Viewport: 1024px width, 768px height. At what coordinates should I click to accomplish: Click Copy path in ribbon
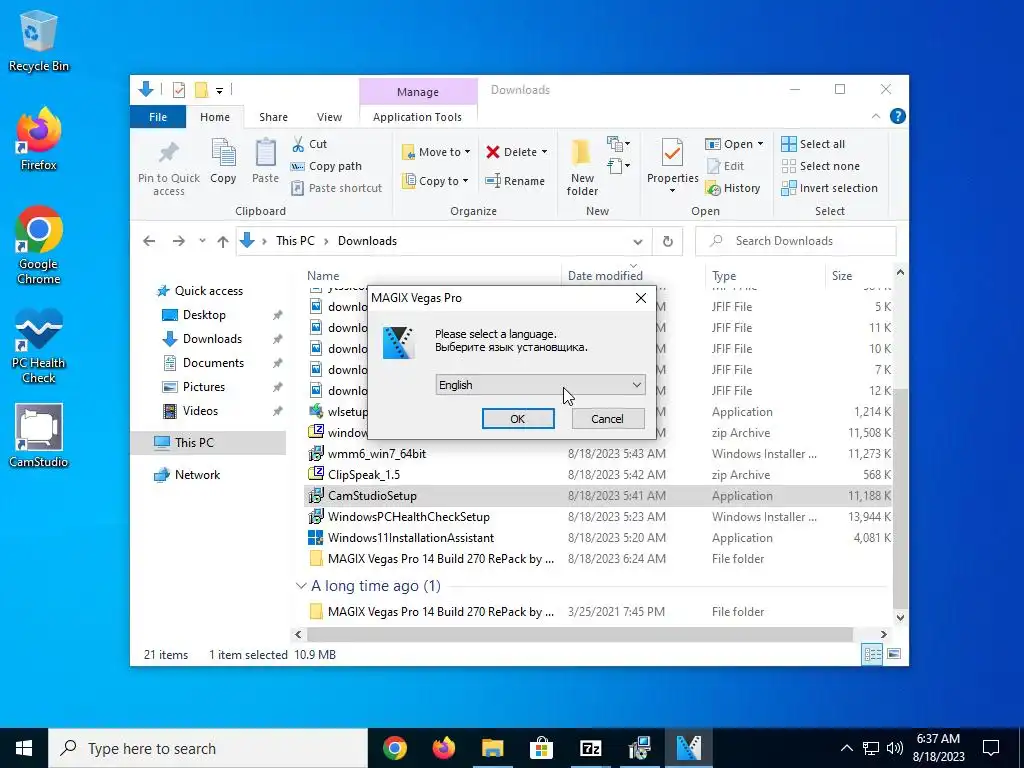click(x=326, y=166)
